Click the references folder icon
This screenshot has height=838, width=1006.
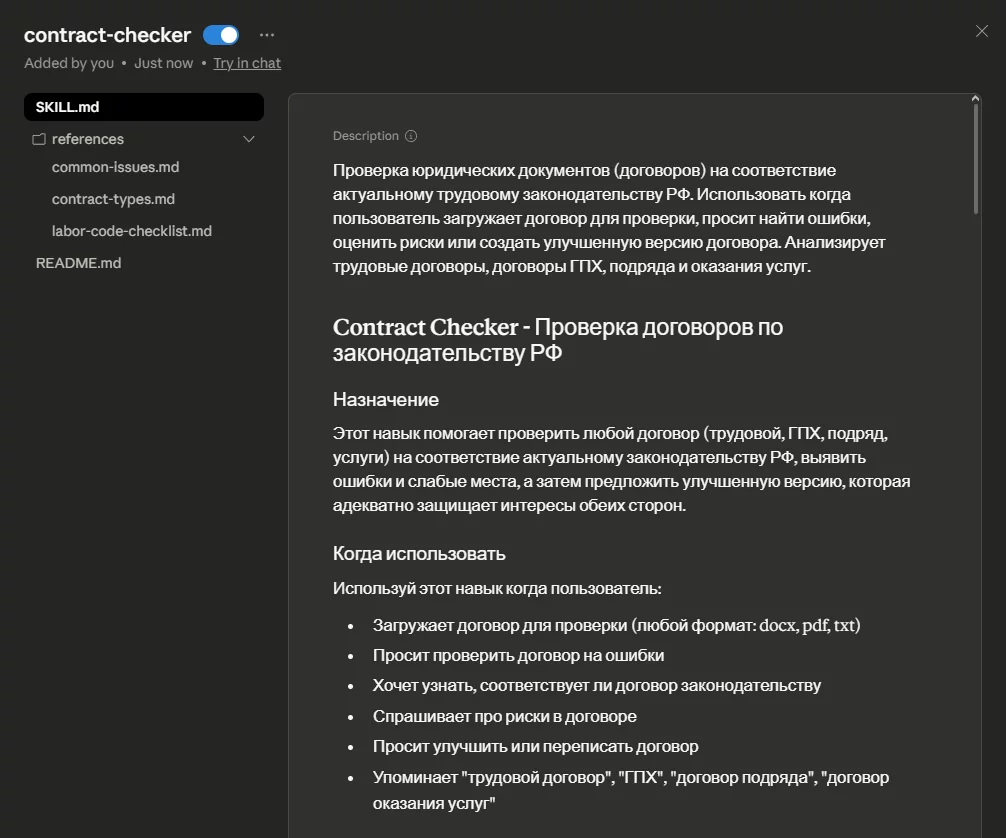pyautogui.click(x=39, y=139)
